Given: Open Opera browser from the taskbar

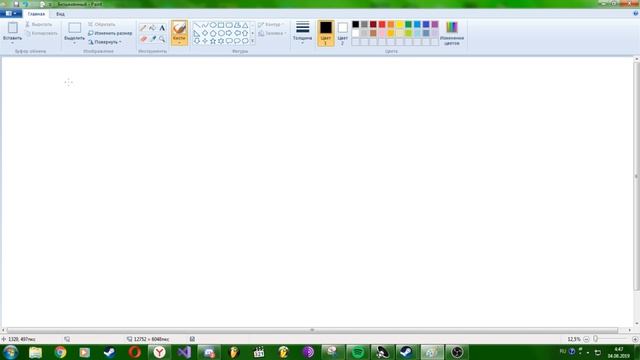Looking at the screenshot, I should (135, 352).
